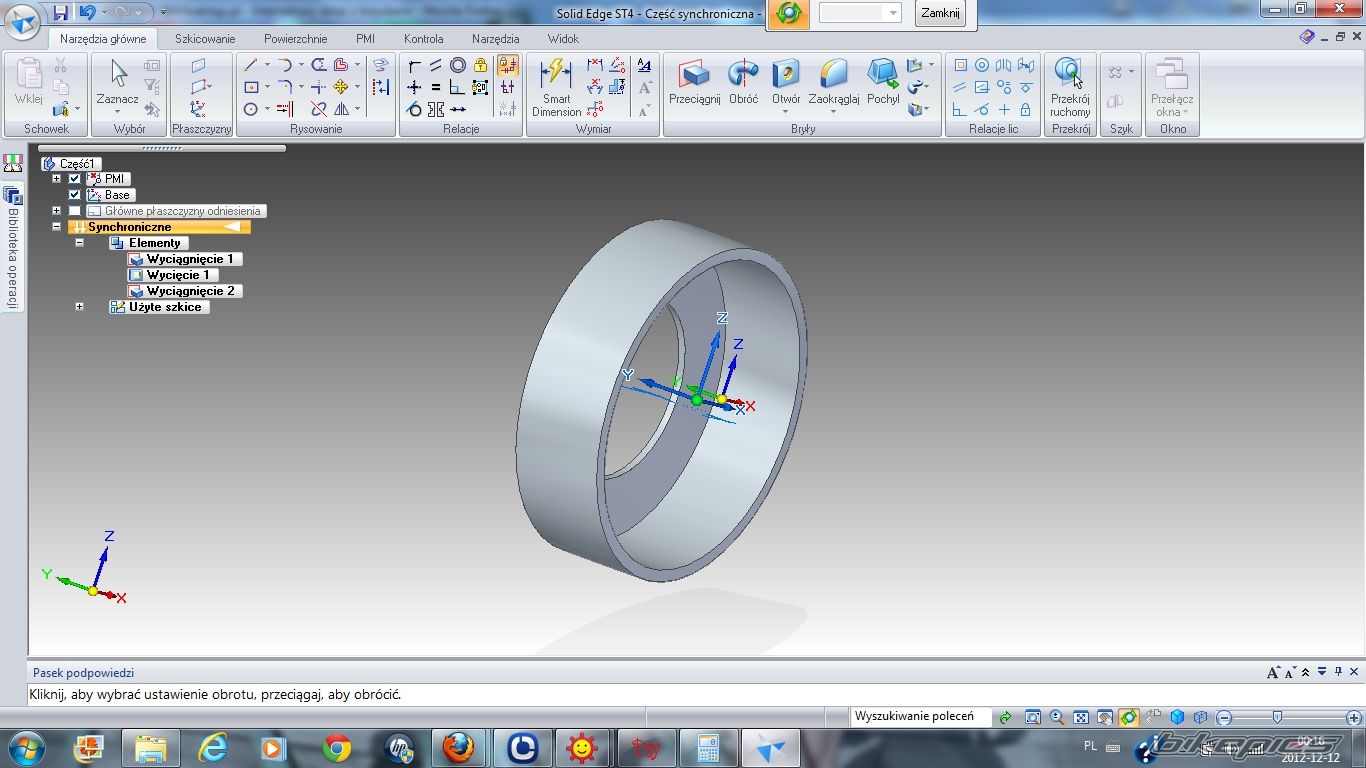
Task: Apply the Equal relation
Action: (x=436, y=87)
